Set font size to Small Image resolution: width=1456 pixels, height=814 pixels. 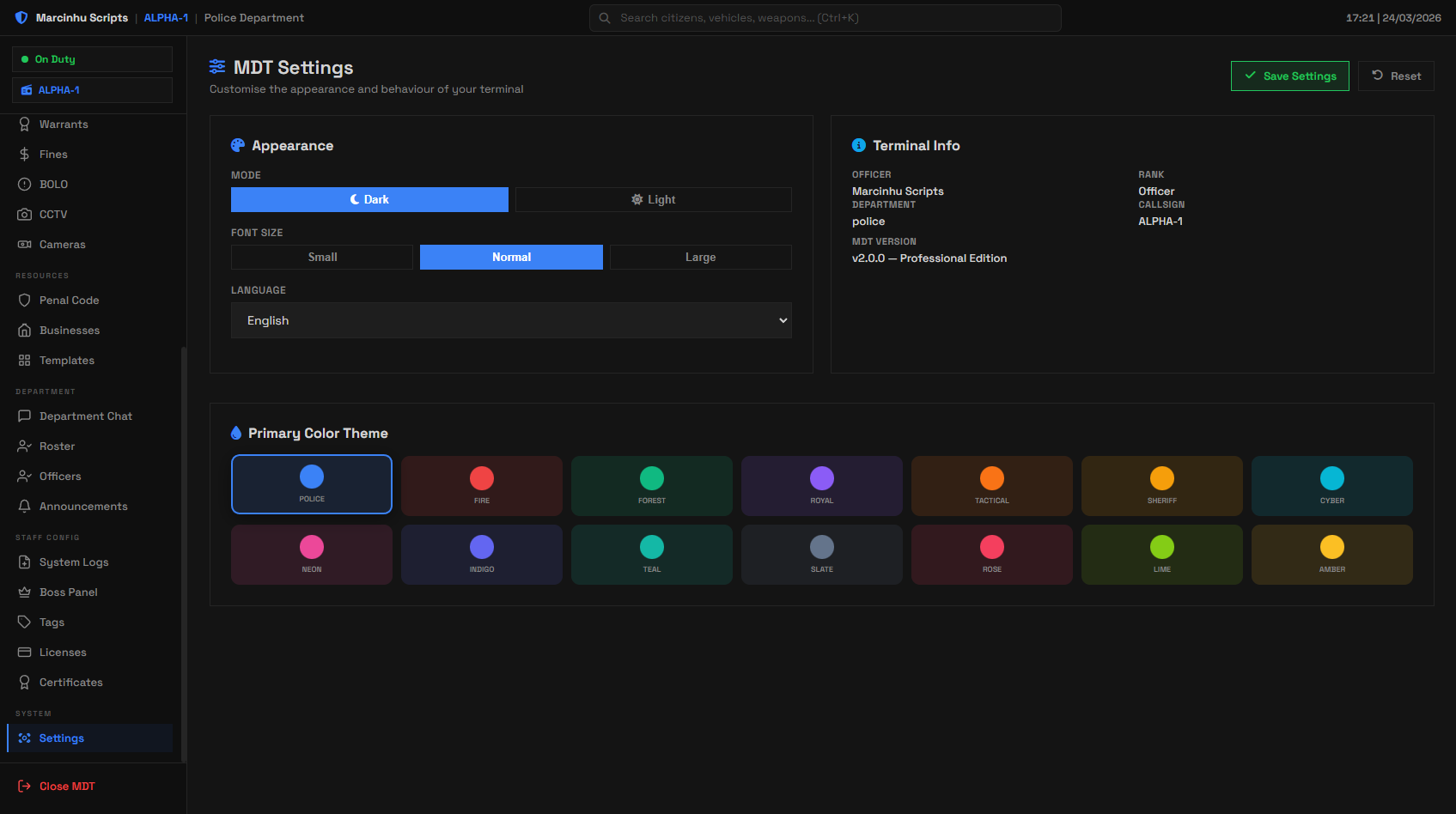coord(322,258)
